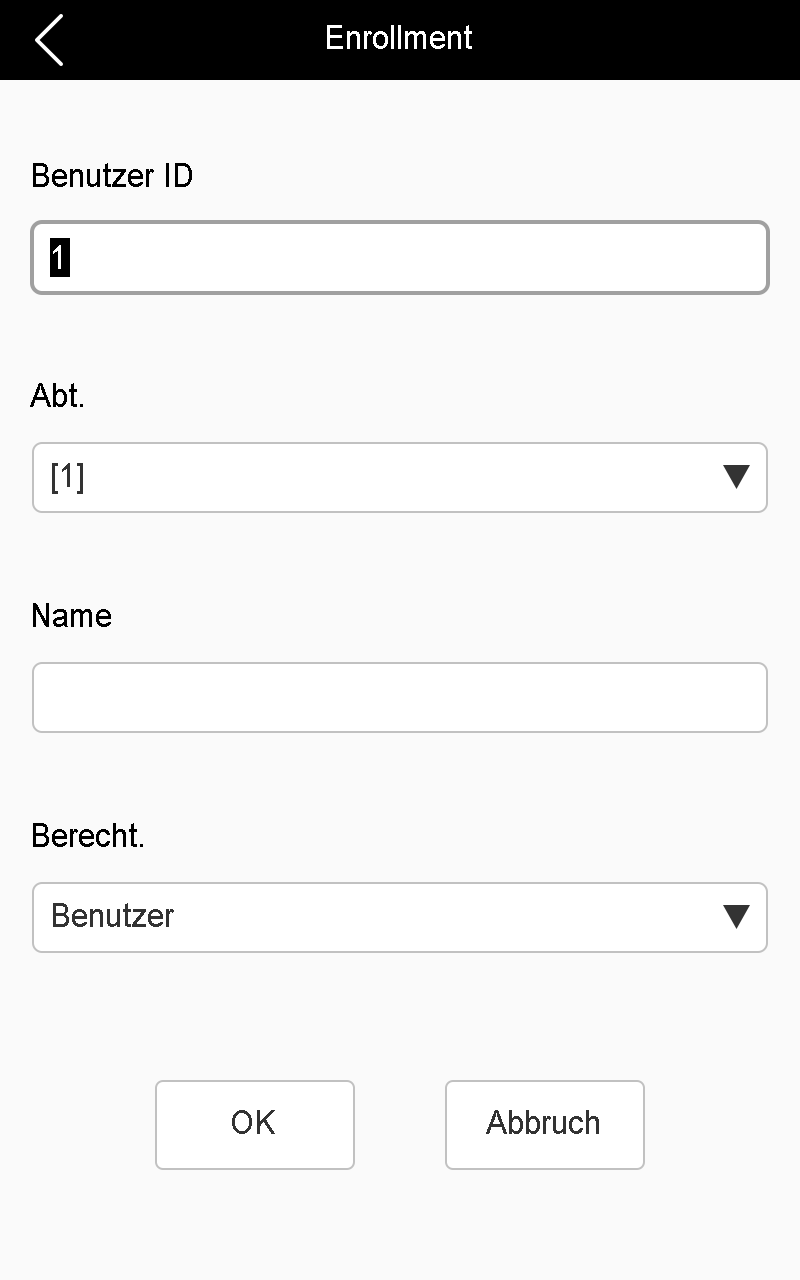Click the Abt. dropdown triangle arrow
This screenshot has height=1280, width=800.
tap(736, 477)
